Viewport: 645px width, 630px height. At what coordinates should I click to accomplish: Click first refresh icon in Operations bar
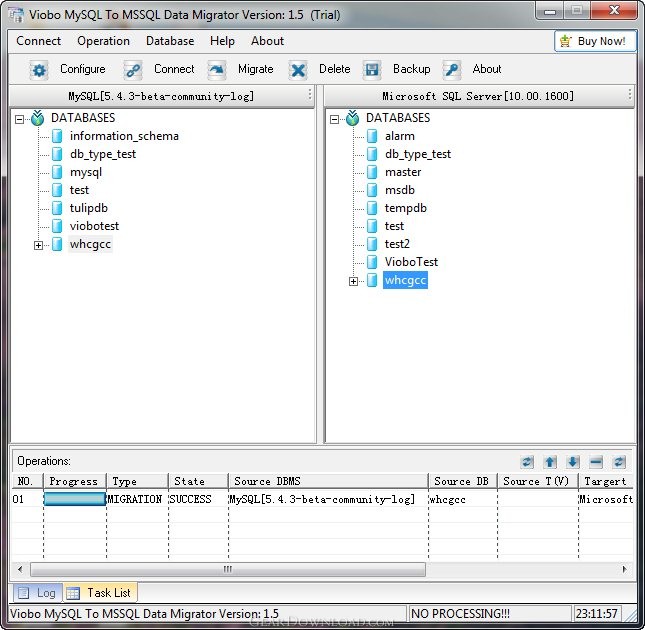click(x=527, y=462)
